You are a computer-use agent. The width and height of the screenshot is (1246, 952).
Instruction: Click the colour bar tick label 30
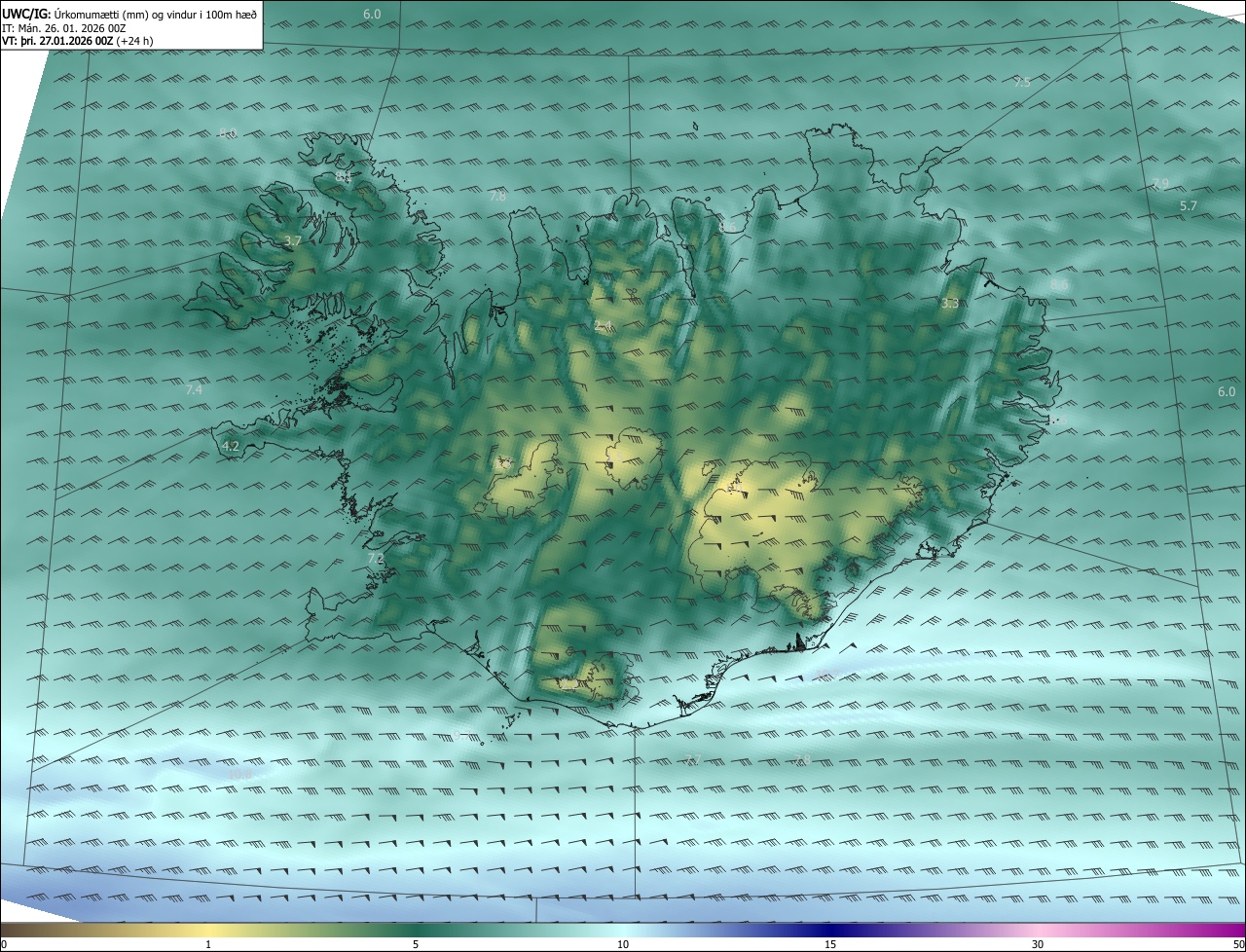click(x=1038, y=944)
